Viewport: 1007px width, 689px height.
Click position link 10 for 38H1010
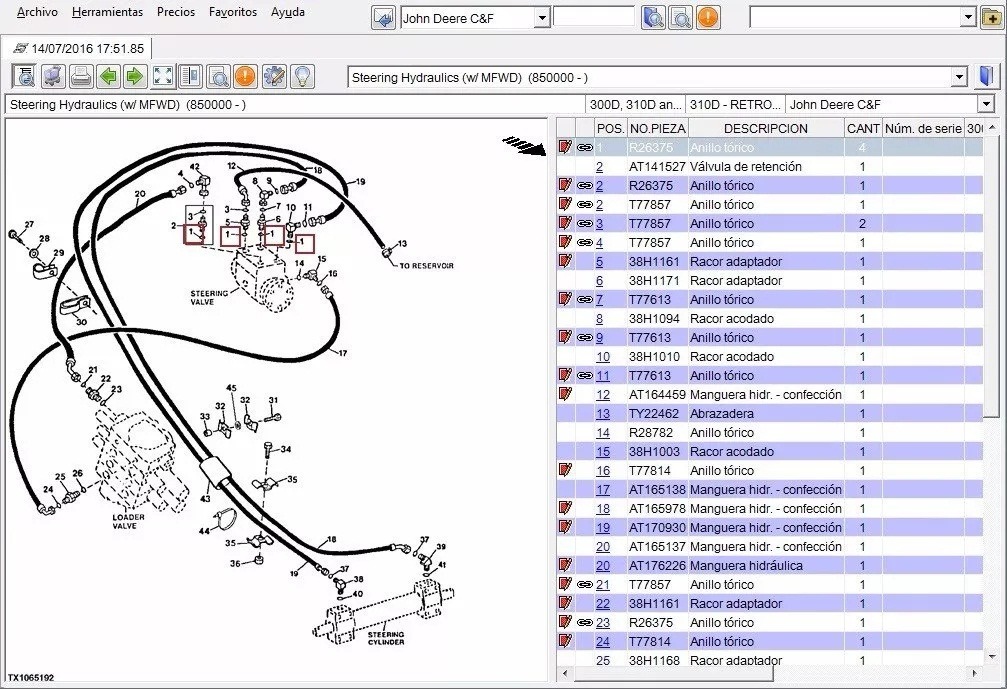602,356
